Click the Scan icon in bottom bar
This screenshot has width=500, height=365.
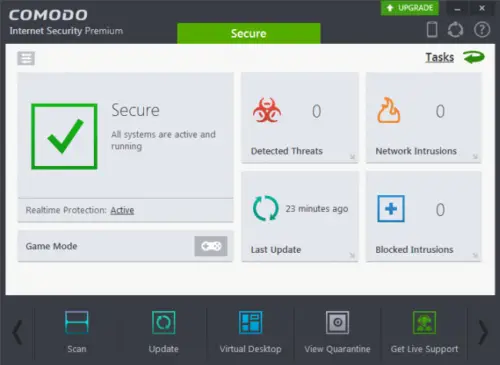tap(77, 322)
